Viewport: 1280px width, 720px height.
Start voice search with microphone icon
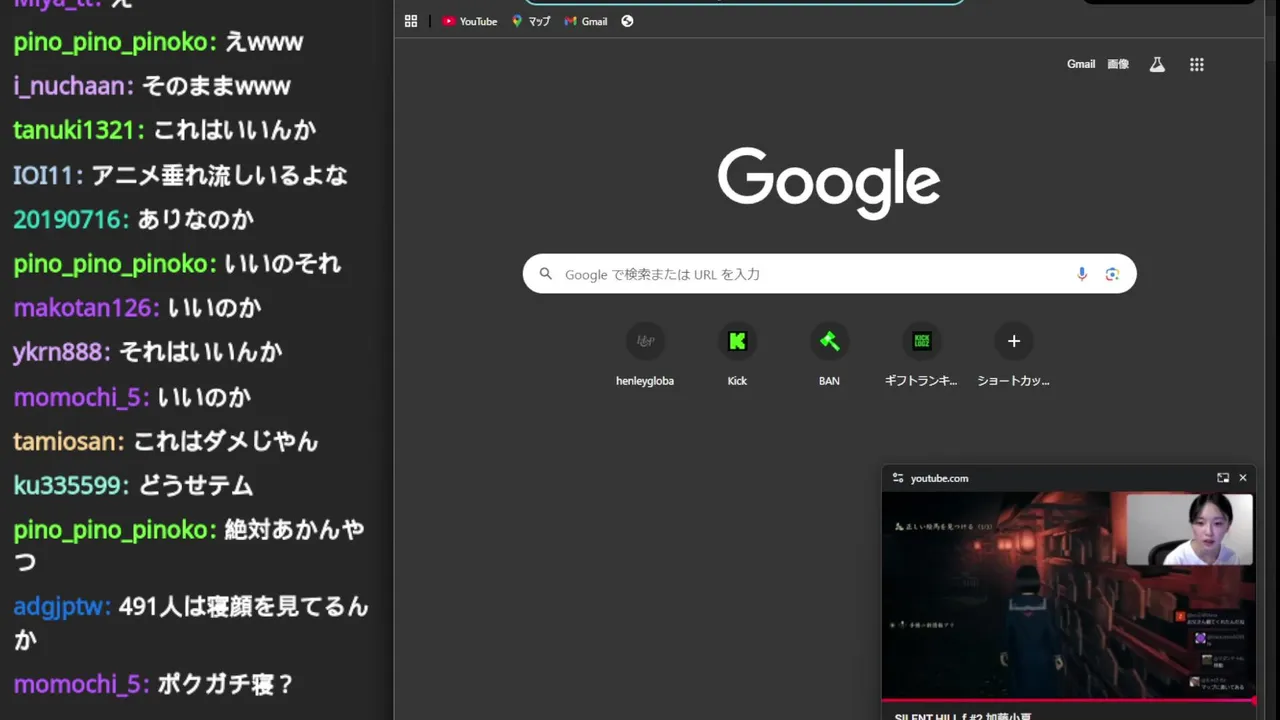(1082, 274)
